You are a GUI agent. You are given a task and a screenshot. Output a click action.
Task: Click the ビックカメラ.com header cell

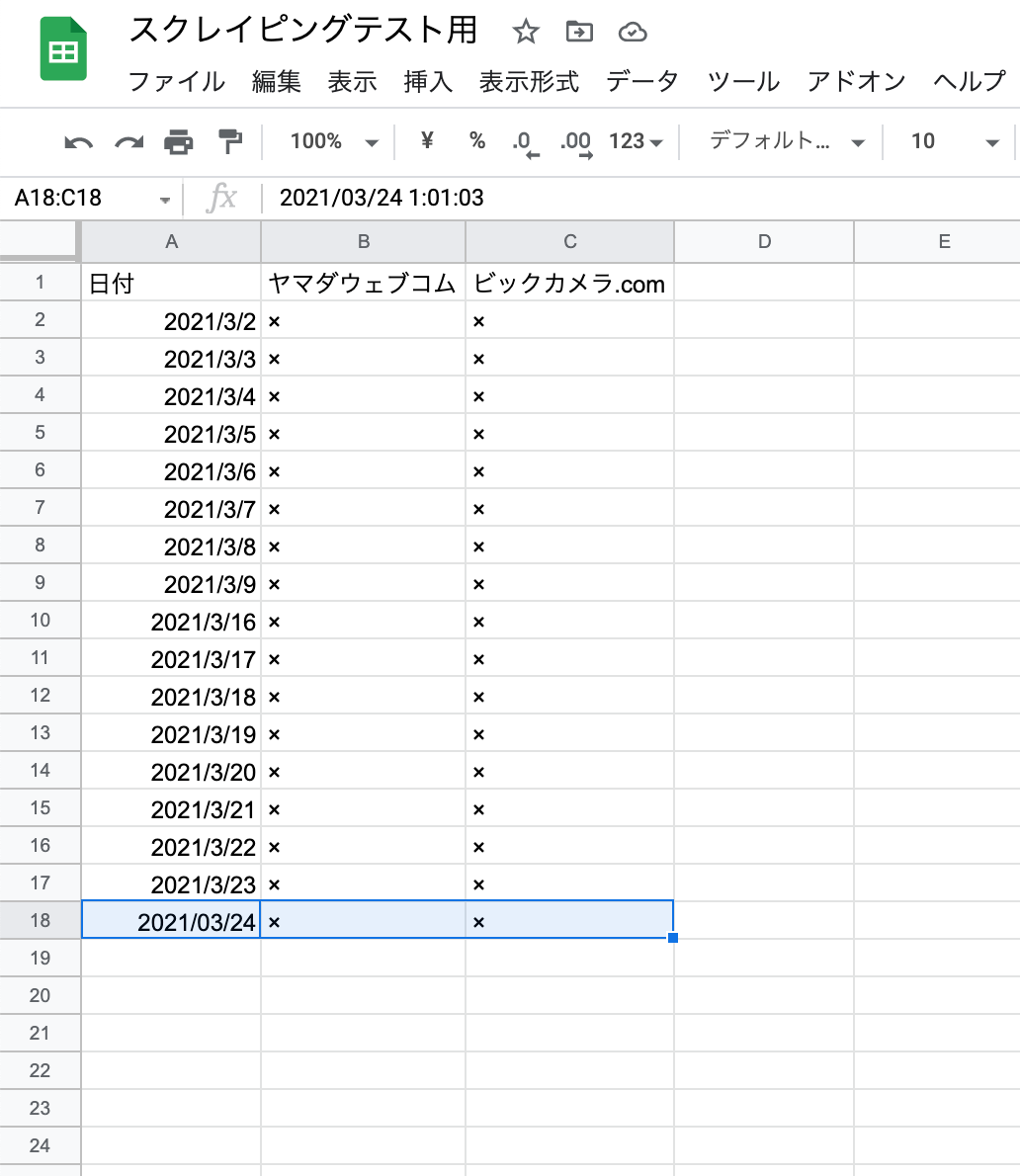[570, 283]
